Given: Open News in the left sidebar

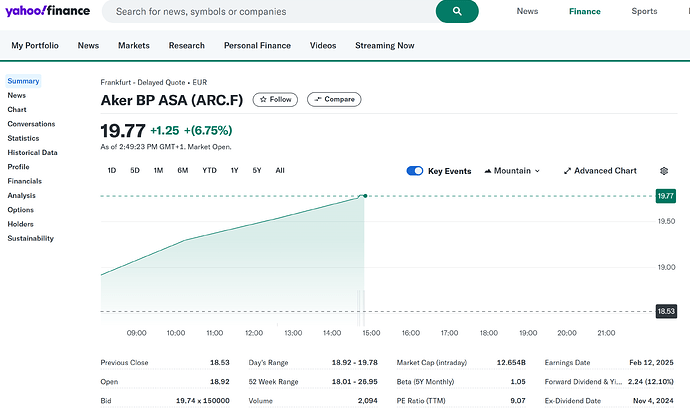Looking at the screenshot, I should [x=17, y=95].
